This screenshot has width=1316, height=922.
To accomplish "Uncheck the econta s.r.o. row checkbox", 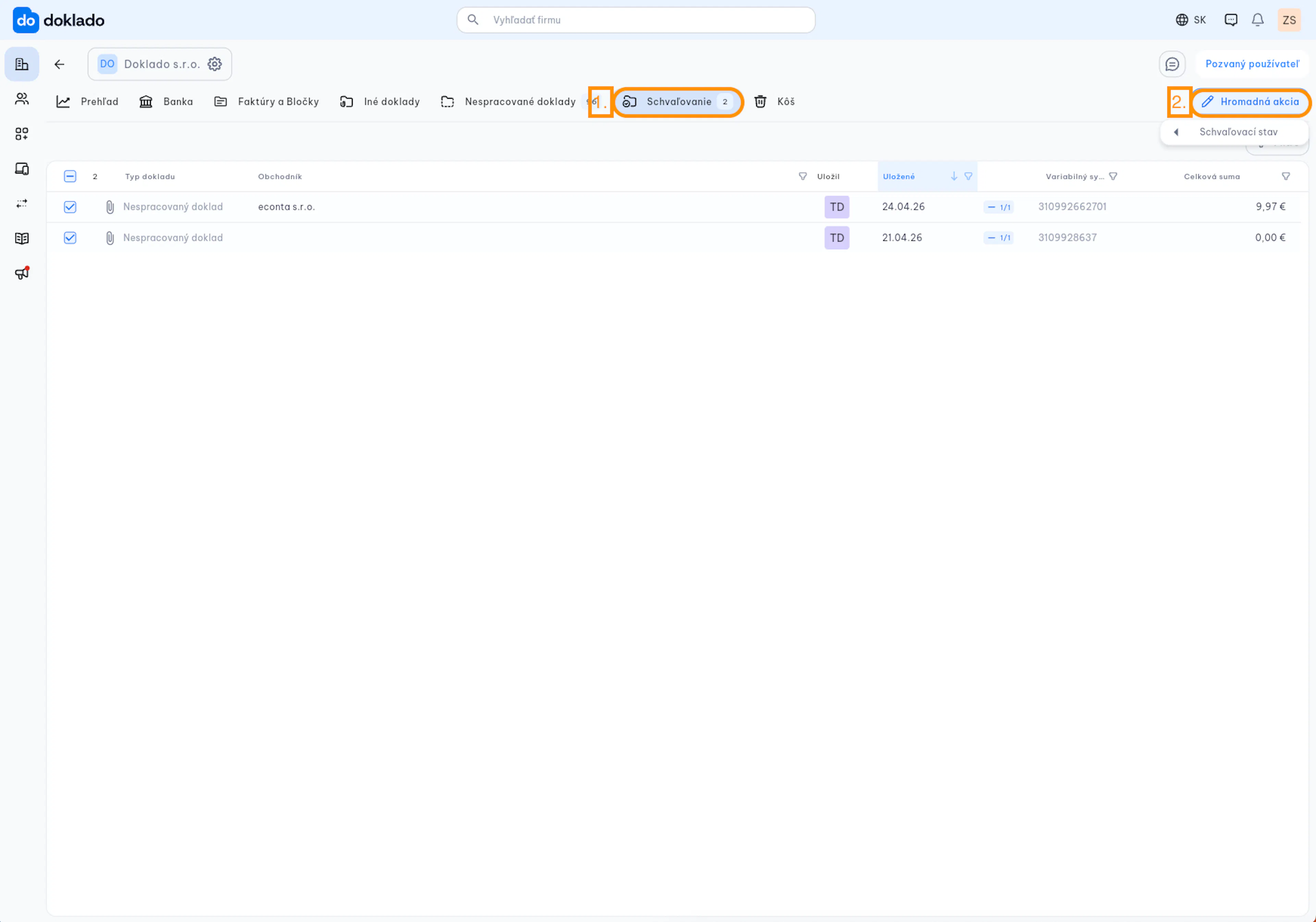I will [x=70, y=207].
